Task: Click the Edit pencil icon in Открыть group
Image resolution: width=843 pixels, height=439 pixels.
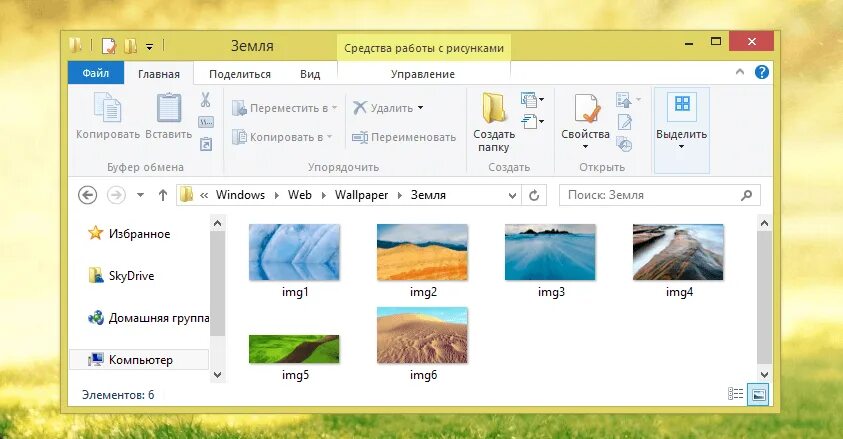Action: tap(625, 123)
